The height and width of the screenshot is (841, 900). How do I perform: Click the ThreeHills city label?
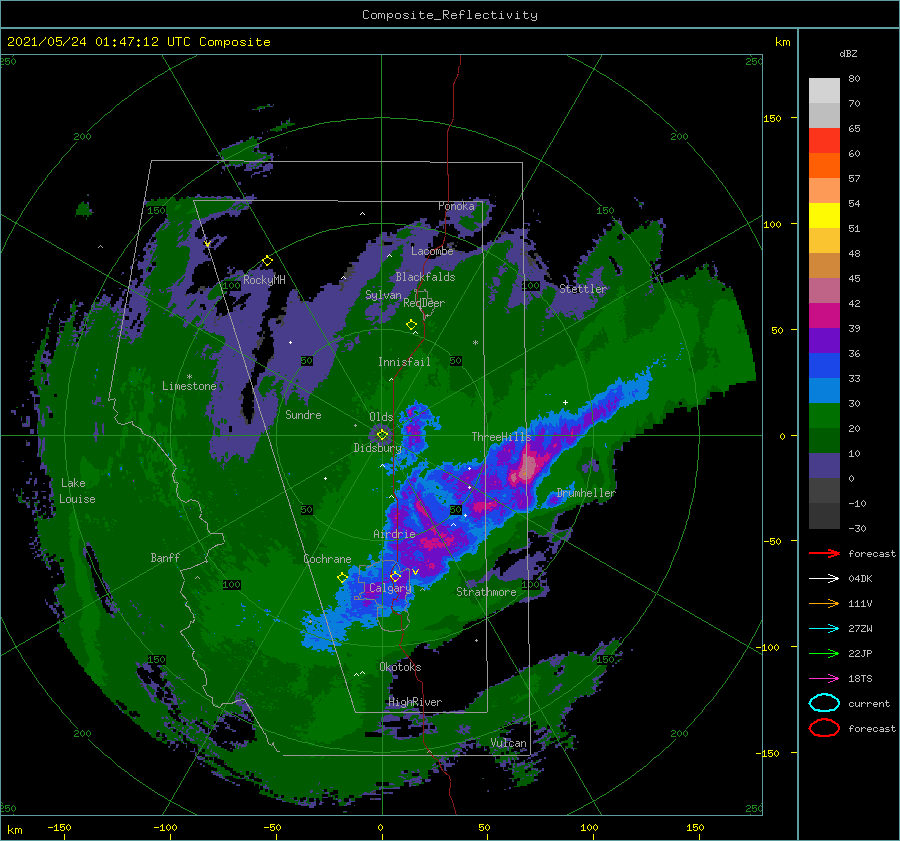point(501,437)
